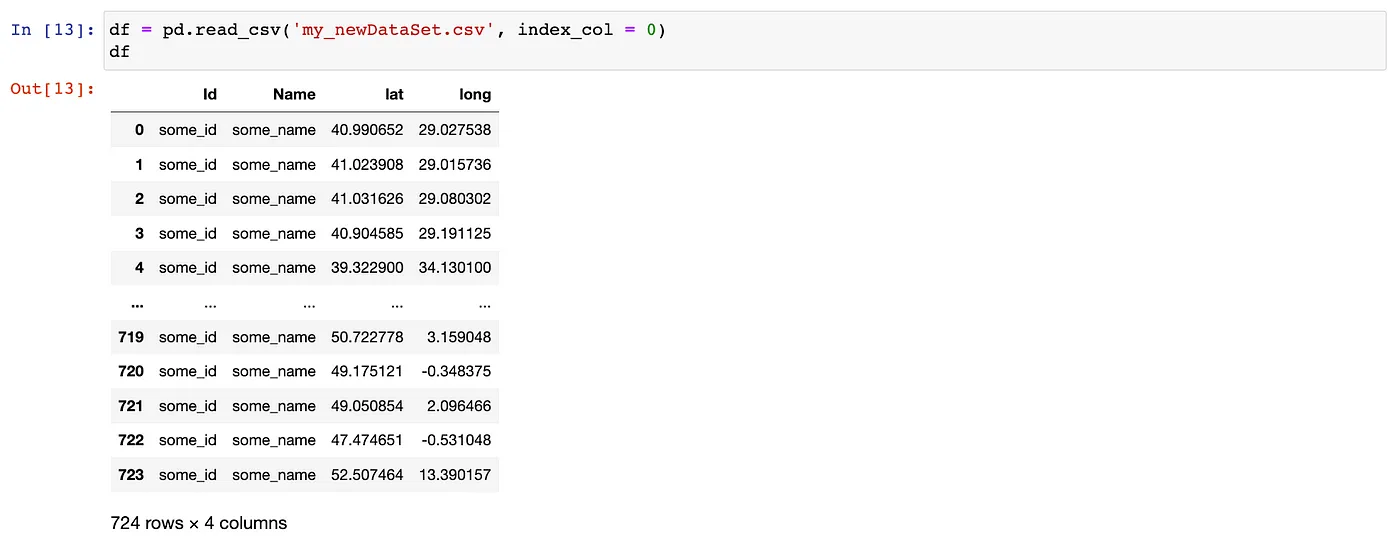Click the In [13] input prompt

click(52, 30)
